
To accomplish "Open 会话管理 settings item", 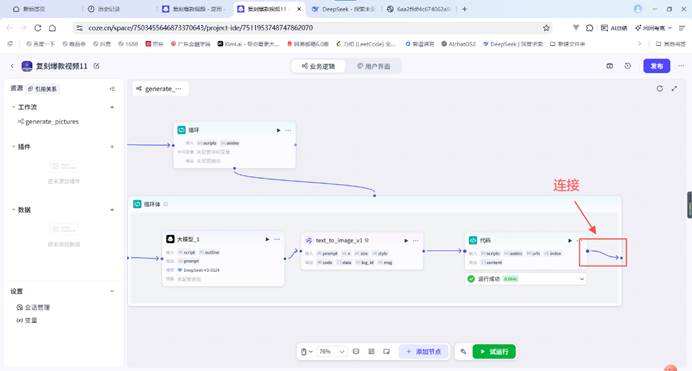I will click(34, 307).
